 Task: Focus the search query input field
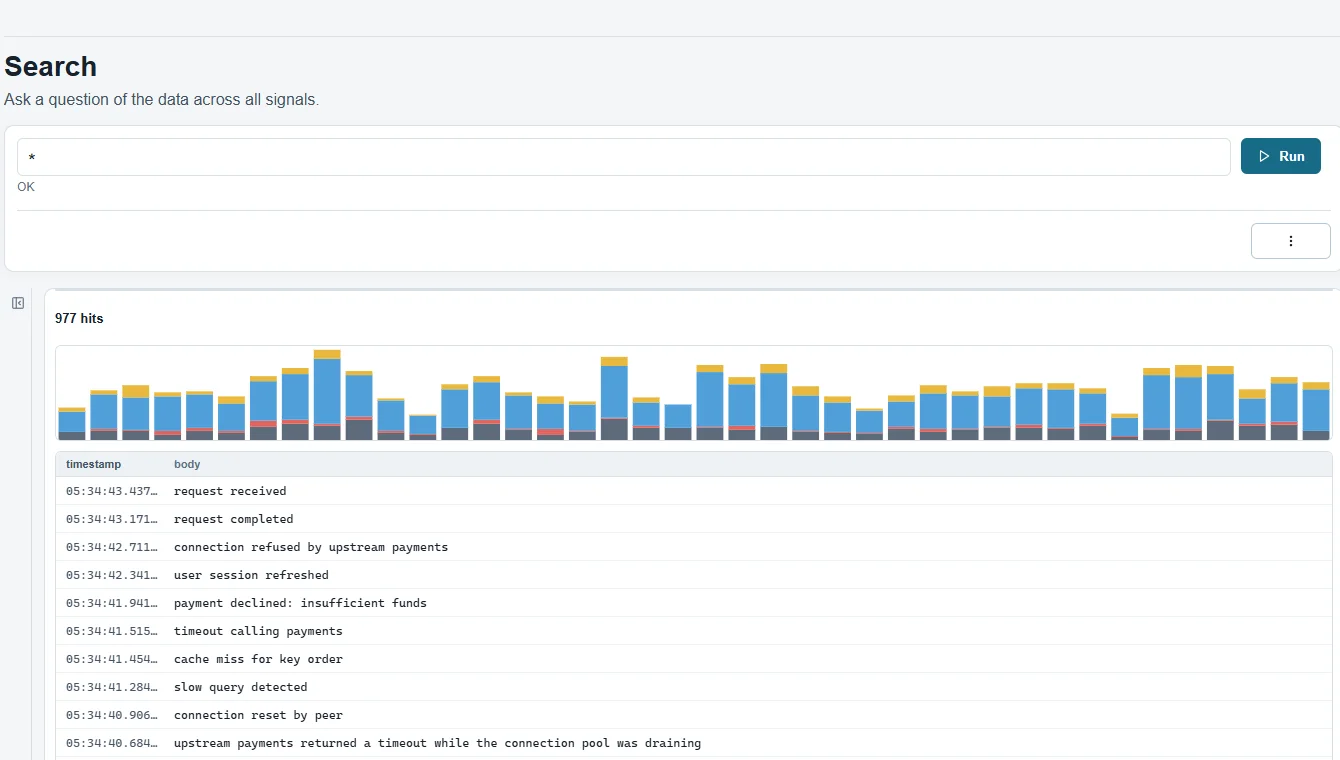(624, 157)
